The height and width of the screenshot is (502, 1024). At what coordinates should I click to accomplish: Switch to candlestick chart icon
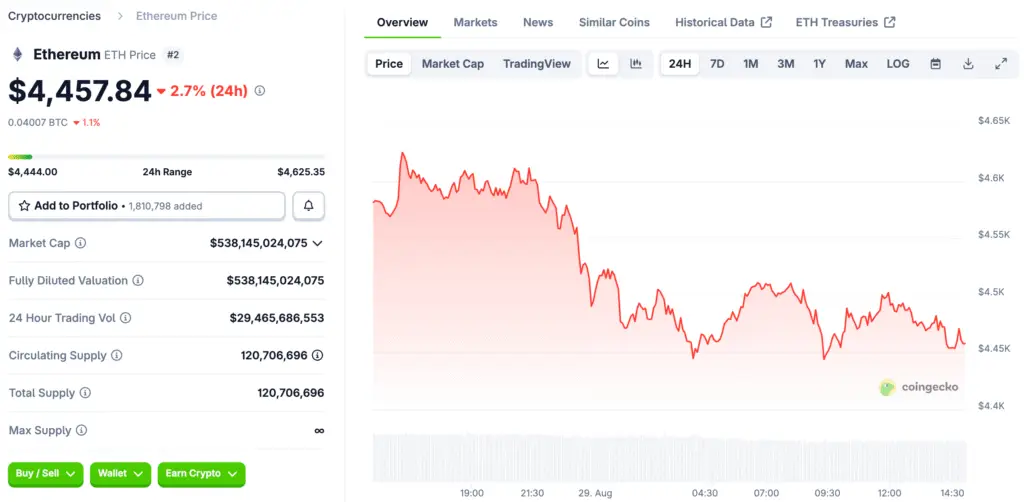636,64
